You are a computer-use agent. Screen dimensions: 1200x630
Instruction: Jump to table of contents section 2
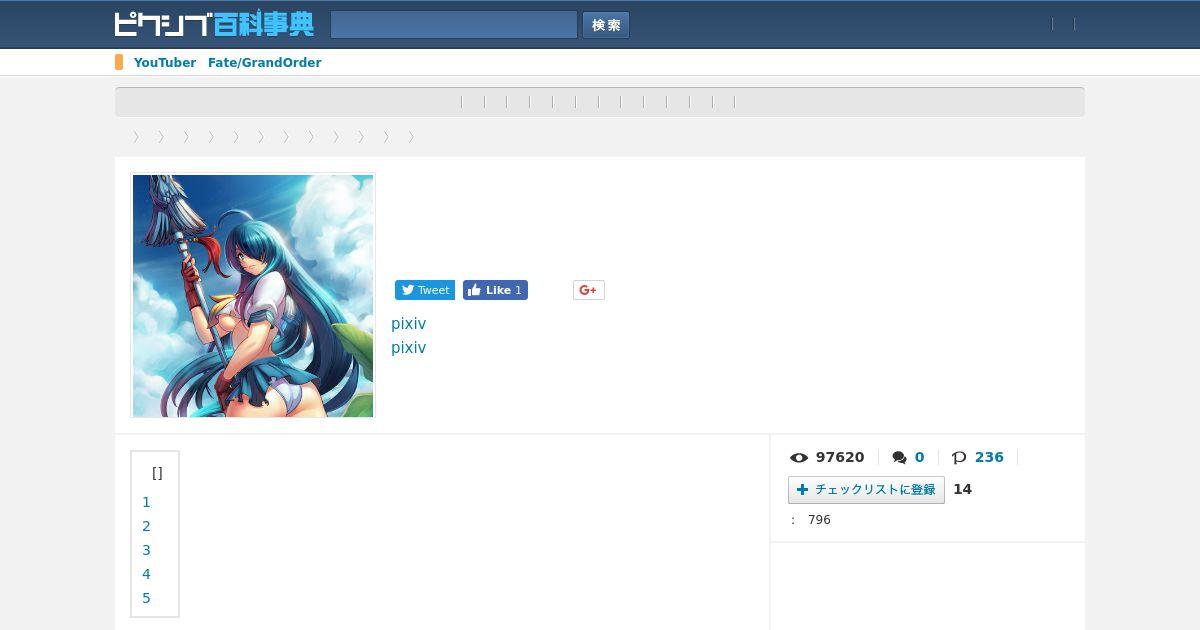click(x=146, y=526)
